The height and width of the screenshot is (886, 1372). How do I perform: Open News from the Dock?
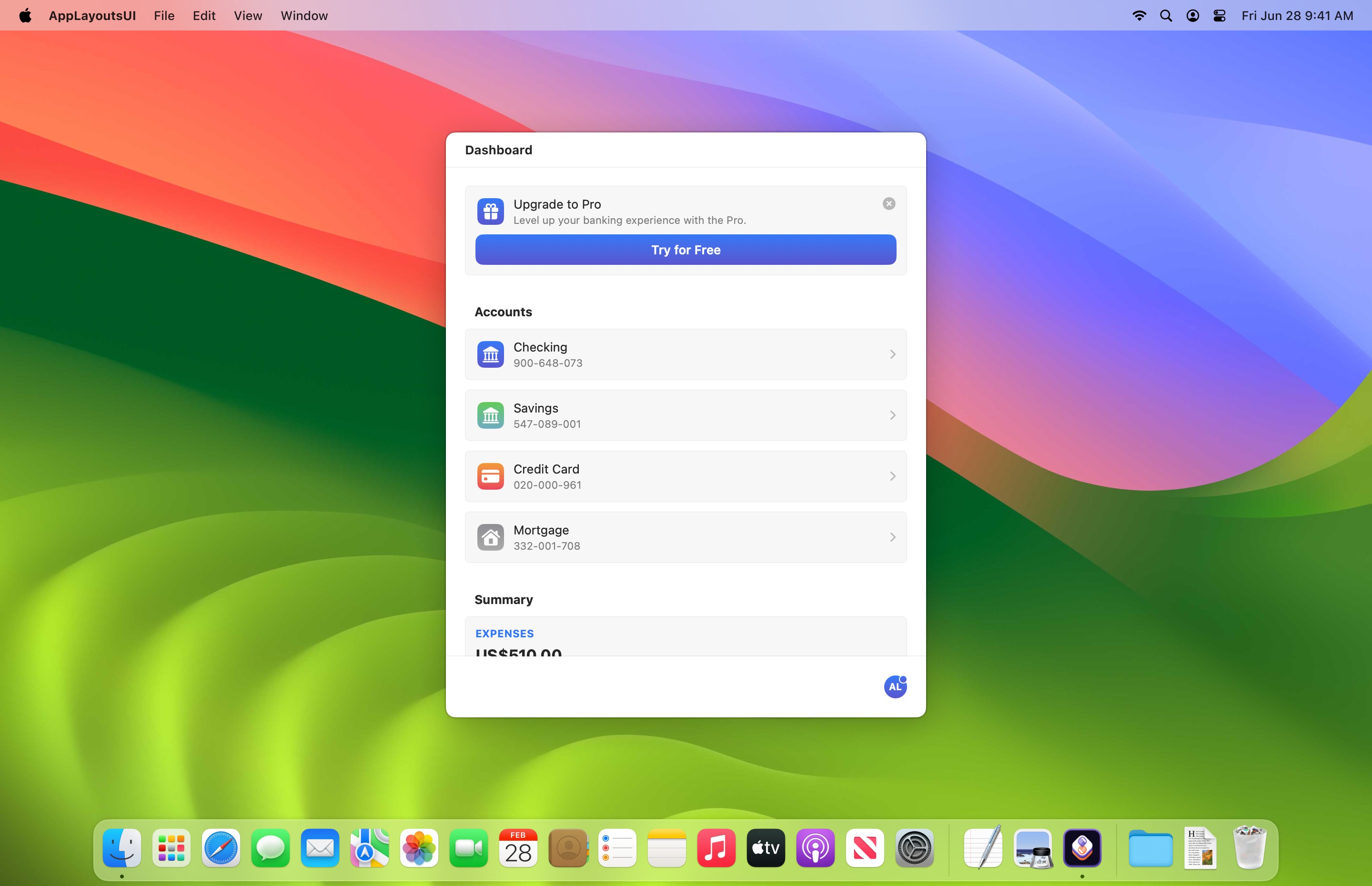pos(865,847)
